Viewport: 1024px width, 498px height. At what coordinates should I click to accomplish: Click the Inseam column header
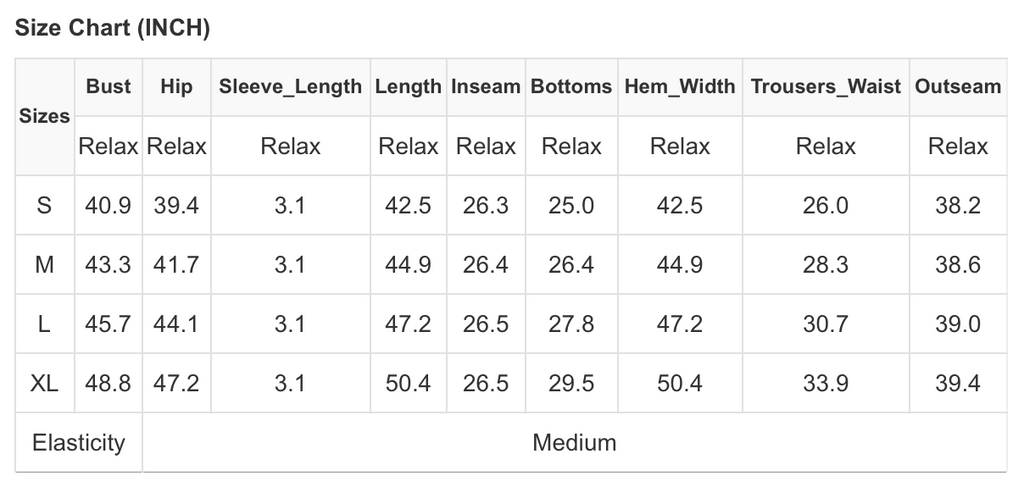(485, 86)
